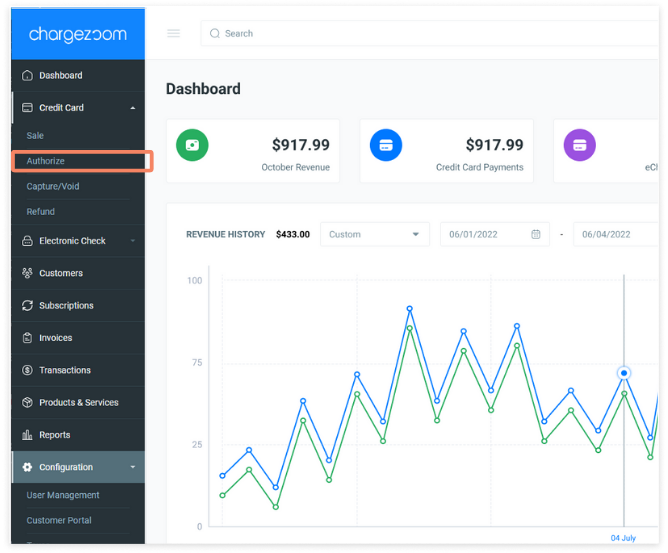The image size is (668, 553).
Task: Click the $917.99 October Revenue value
Action: 301,145
